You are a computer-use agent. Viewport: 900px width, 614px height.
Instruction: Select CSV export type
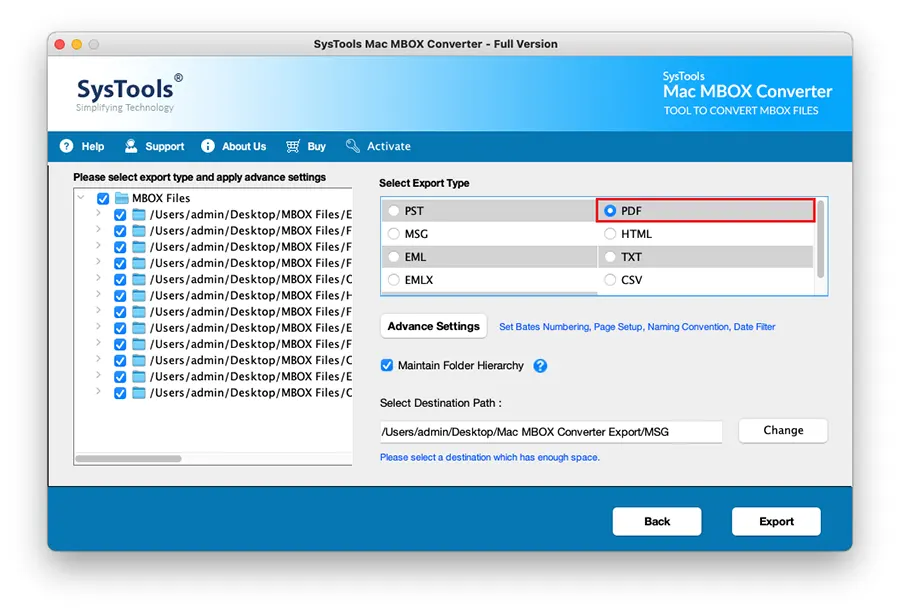click(610, 279)
